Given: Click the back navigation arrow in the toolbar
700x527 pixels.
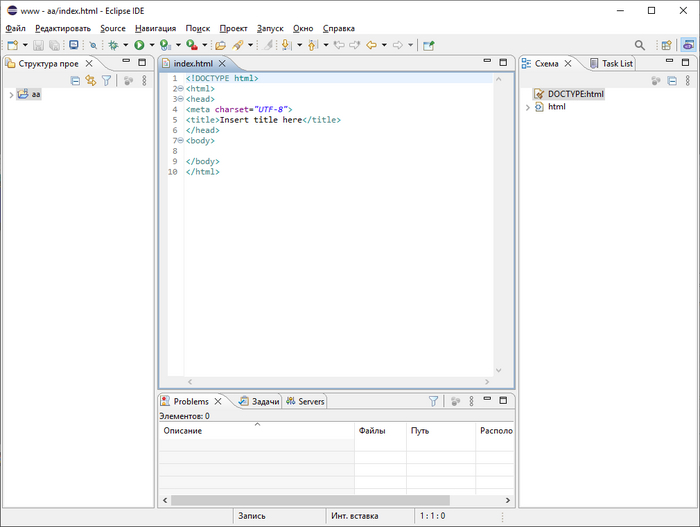Looking at the screenshot, I should (x=372, y=45).
